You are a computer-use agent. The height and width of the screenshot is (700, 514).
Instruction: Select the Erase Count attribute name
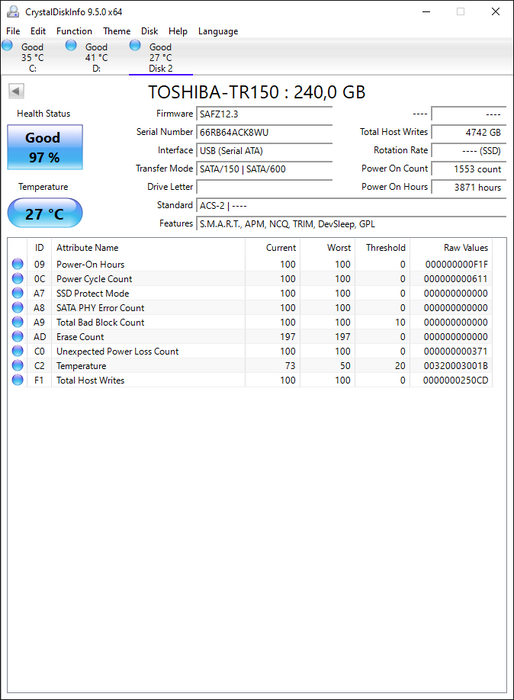coord(80,337)
